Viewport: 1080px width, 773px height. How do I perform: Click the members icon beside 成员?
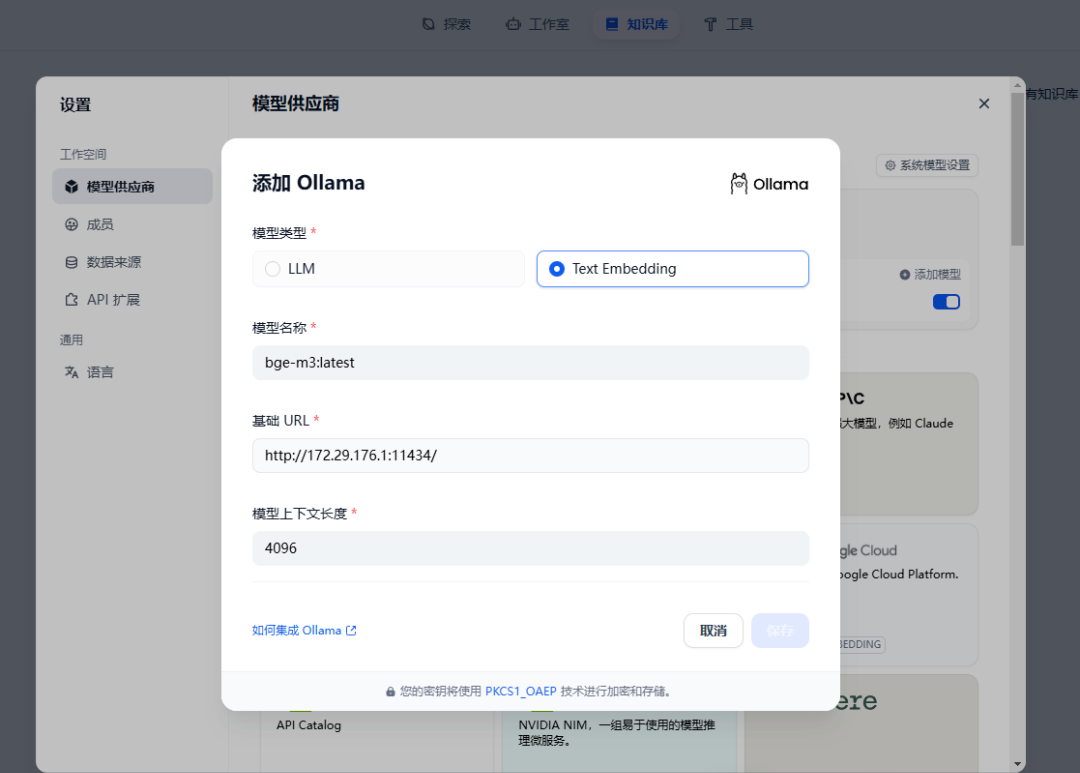[72, 224]
